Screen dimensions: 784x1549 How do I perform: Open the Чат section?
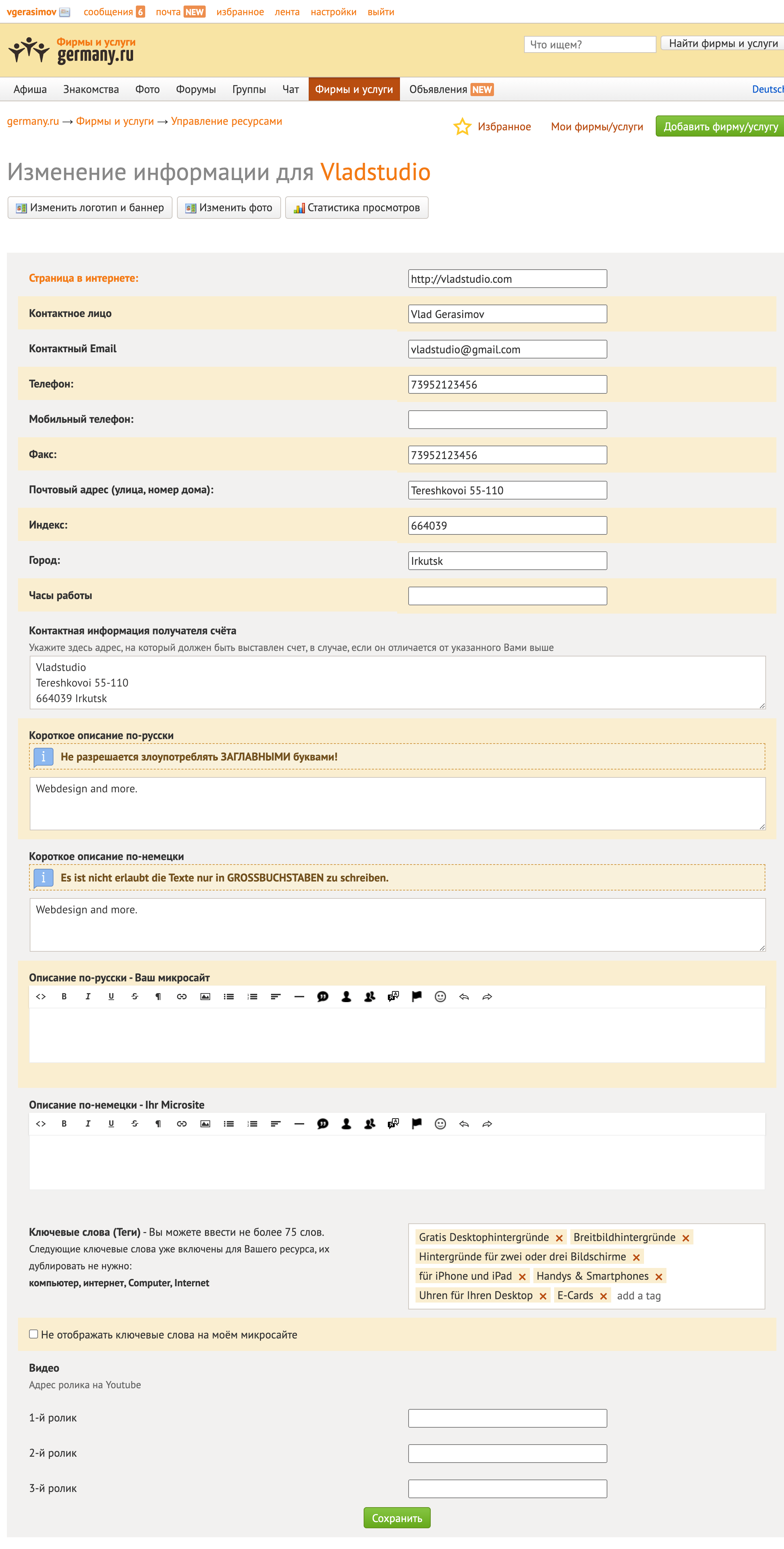pos(290,89)
